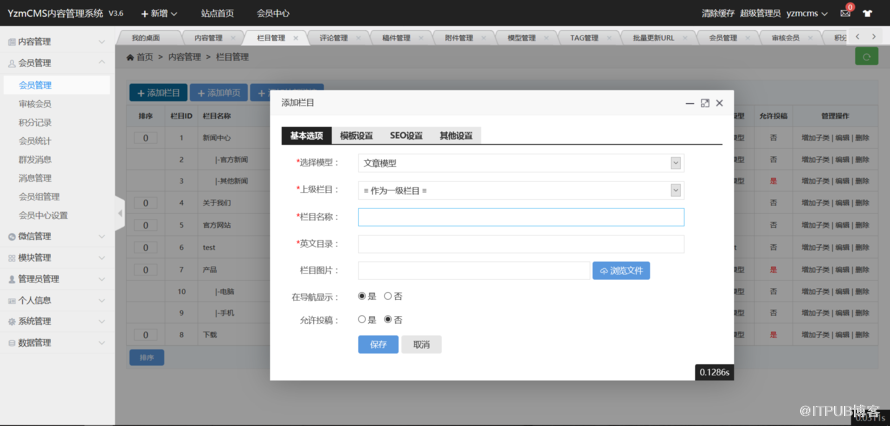The height and width of the screenshot is (426, 890).
Task: Open 会员中心 in the top bar
Action: (x=273, y=13)
